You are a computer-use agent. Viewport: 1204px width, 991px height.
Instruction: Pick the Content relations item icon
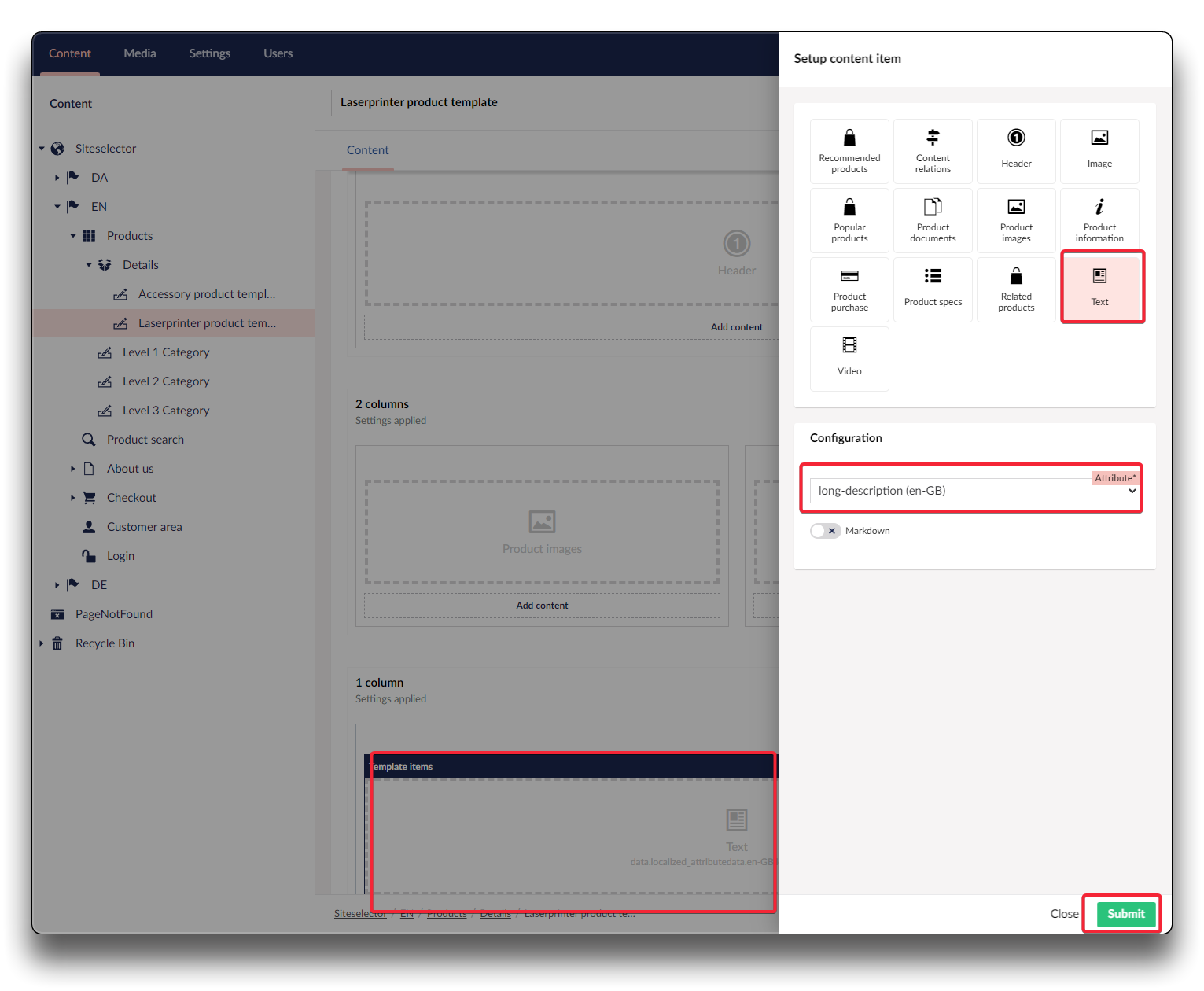(x=933, y=138)
